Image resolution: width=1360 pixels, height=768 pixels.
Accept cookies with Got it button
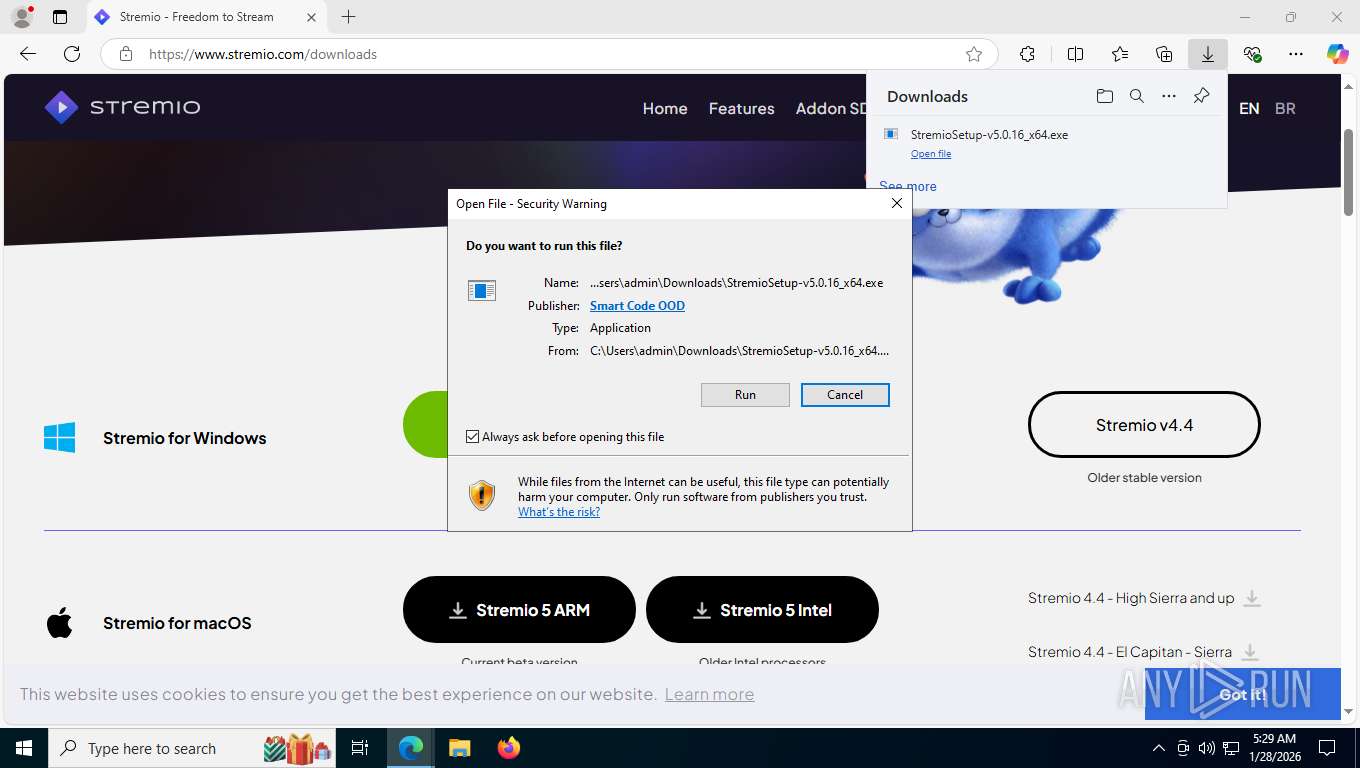click(x=1242, y=694)
